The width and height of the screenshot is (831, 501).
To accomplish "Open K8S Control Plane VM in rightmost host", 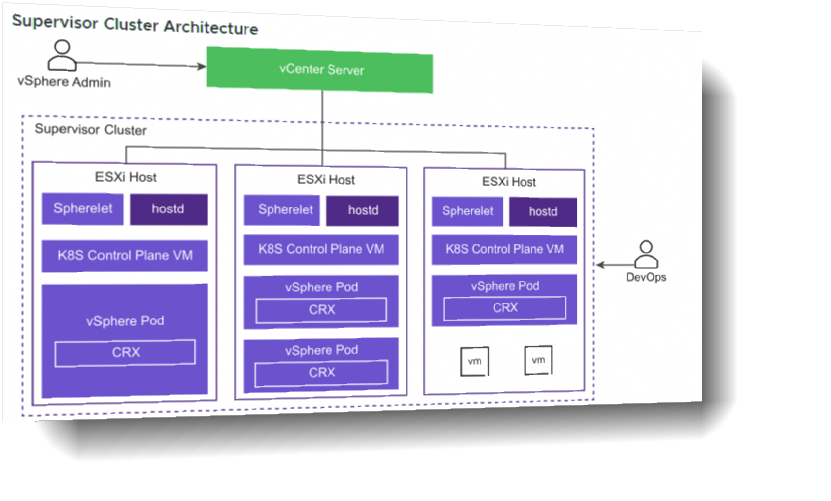I will point(505,249).
